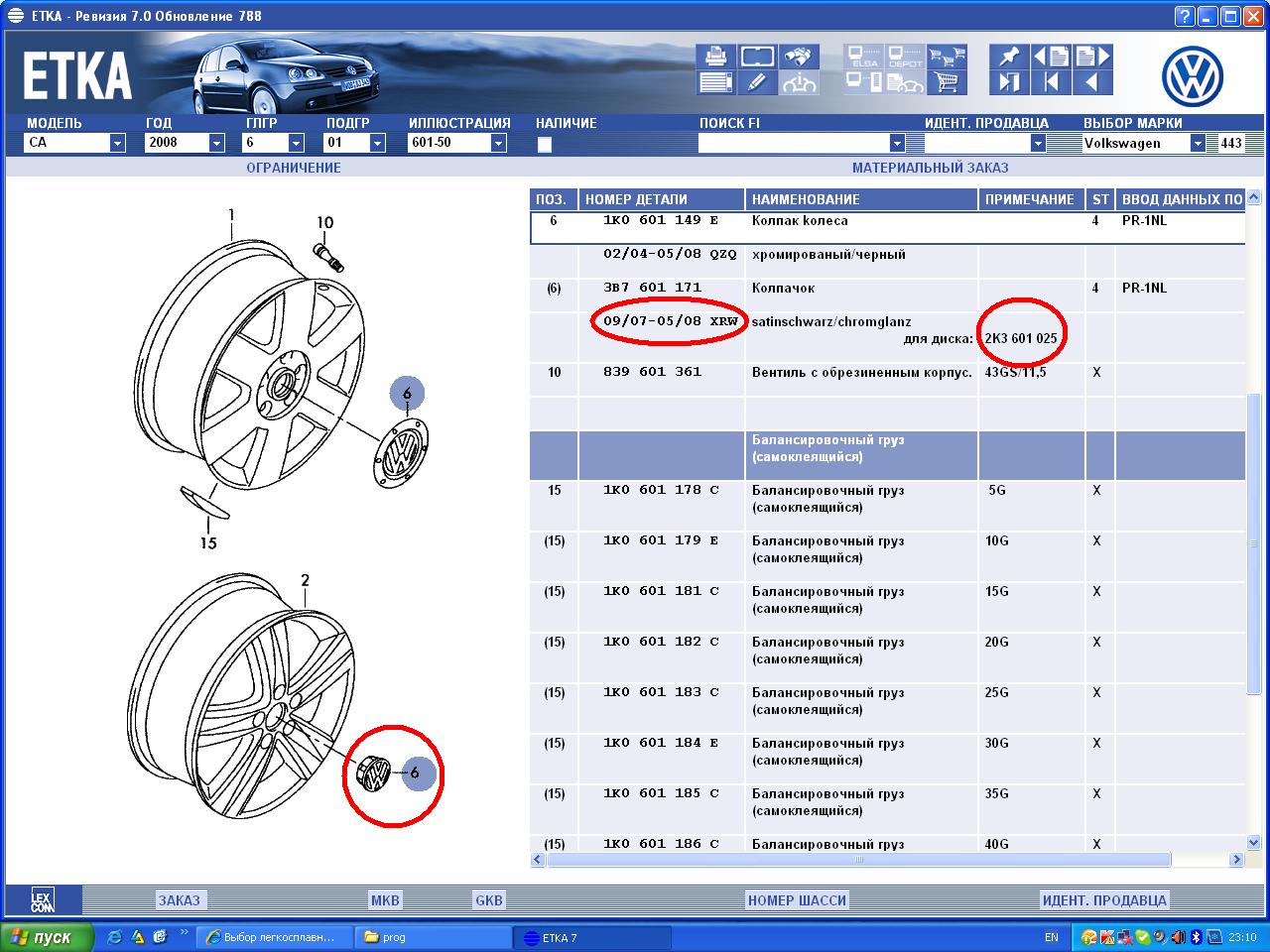Click the EN language indicator in taskbar
Image resolution: width=1270 pixels, height=952 pixels.
[x=1052, y=937]
